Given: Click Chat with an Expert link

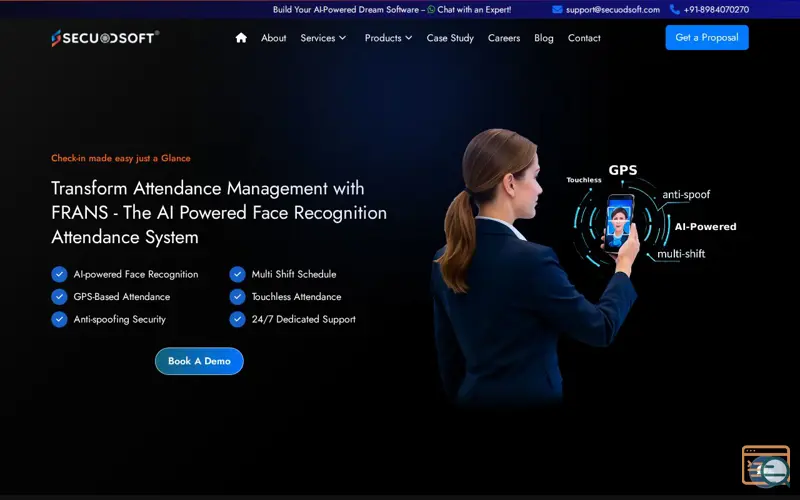Looking at the screenshot, I should (x=474, y=9).
